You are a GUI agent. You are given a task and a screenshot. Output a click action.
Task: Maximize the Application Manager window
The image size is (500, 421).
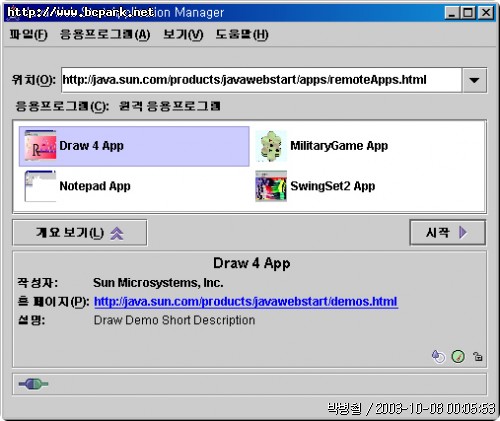tap(468, 13)
